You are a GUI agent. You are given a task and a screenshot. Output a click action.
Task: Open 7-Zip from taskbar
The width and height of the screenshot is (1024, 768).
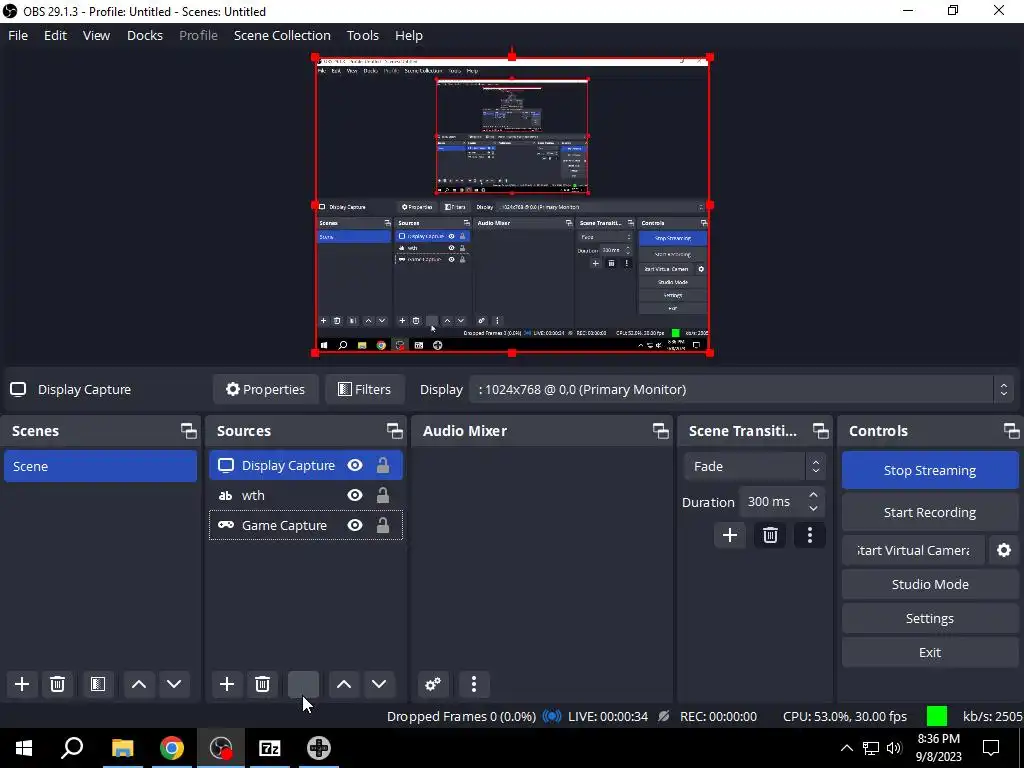[x=270, y=748]
